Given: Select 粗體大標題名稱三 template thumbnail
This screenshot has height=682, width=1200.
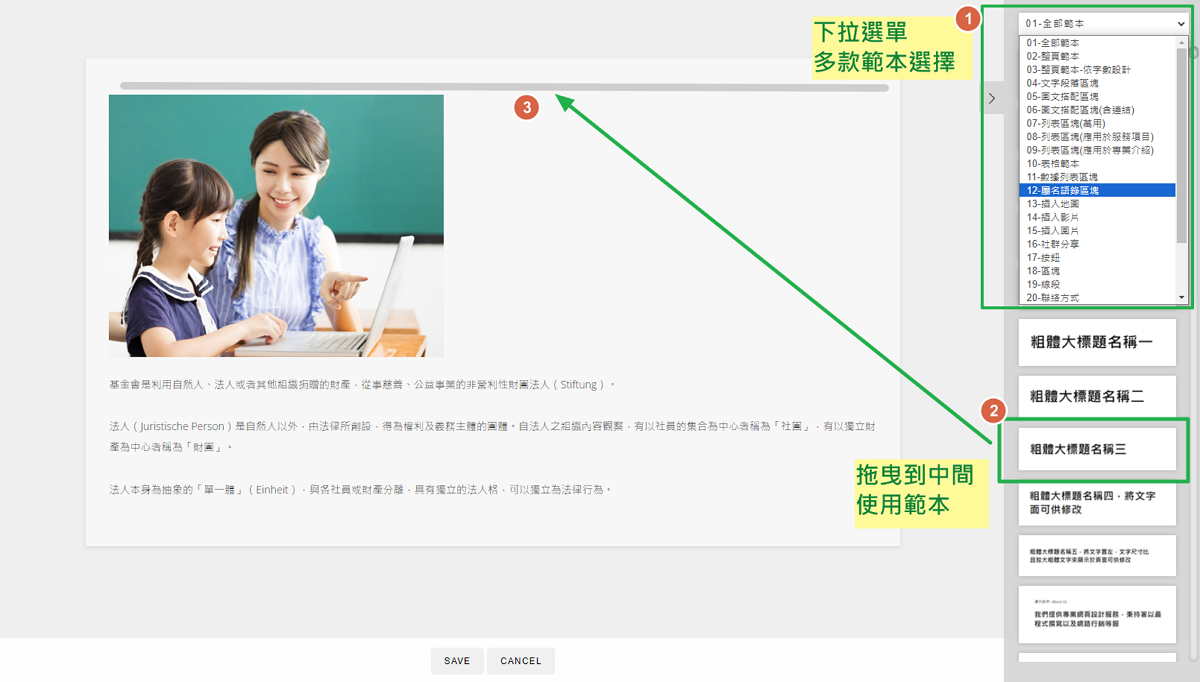Looking at the screenshot, I should pyautogui.click(x=1097, y=449).
